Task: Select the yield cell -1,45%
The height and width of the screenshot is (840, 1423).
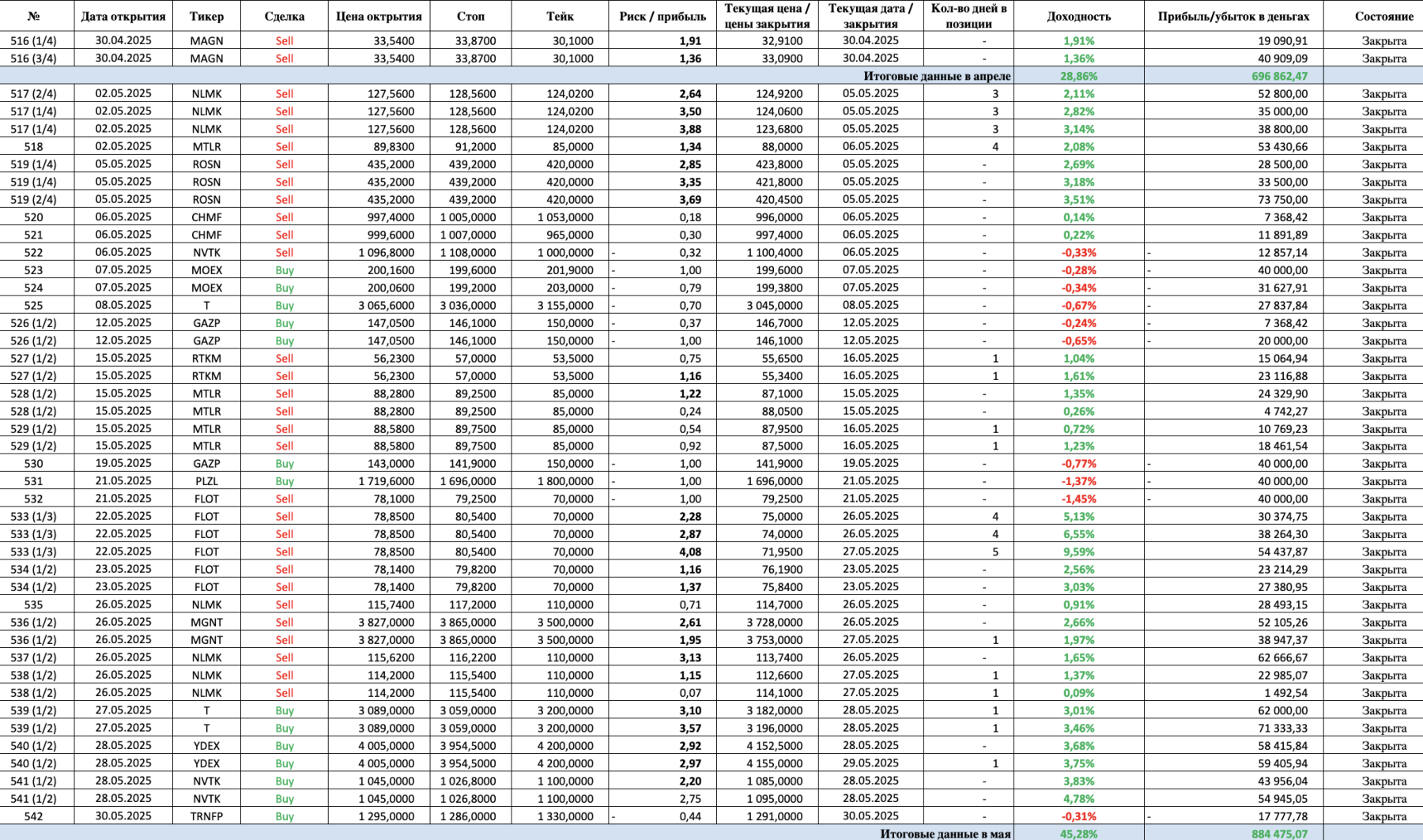Action: click(1078, 499)
